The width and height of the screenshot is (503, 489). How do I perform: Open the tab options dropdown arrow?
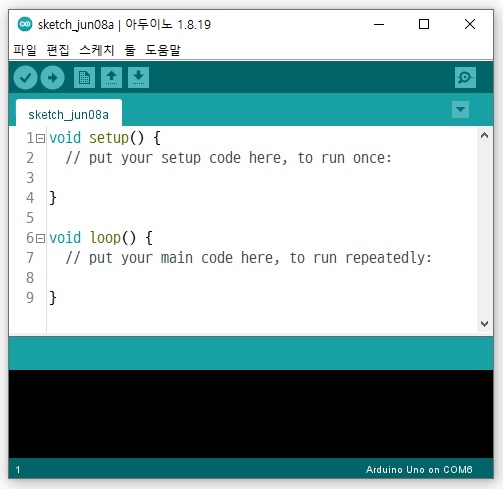pyautogui.click(x=460, y=109)
